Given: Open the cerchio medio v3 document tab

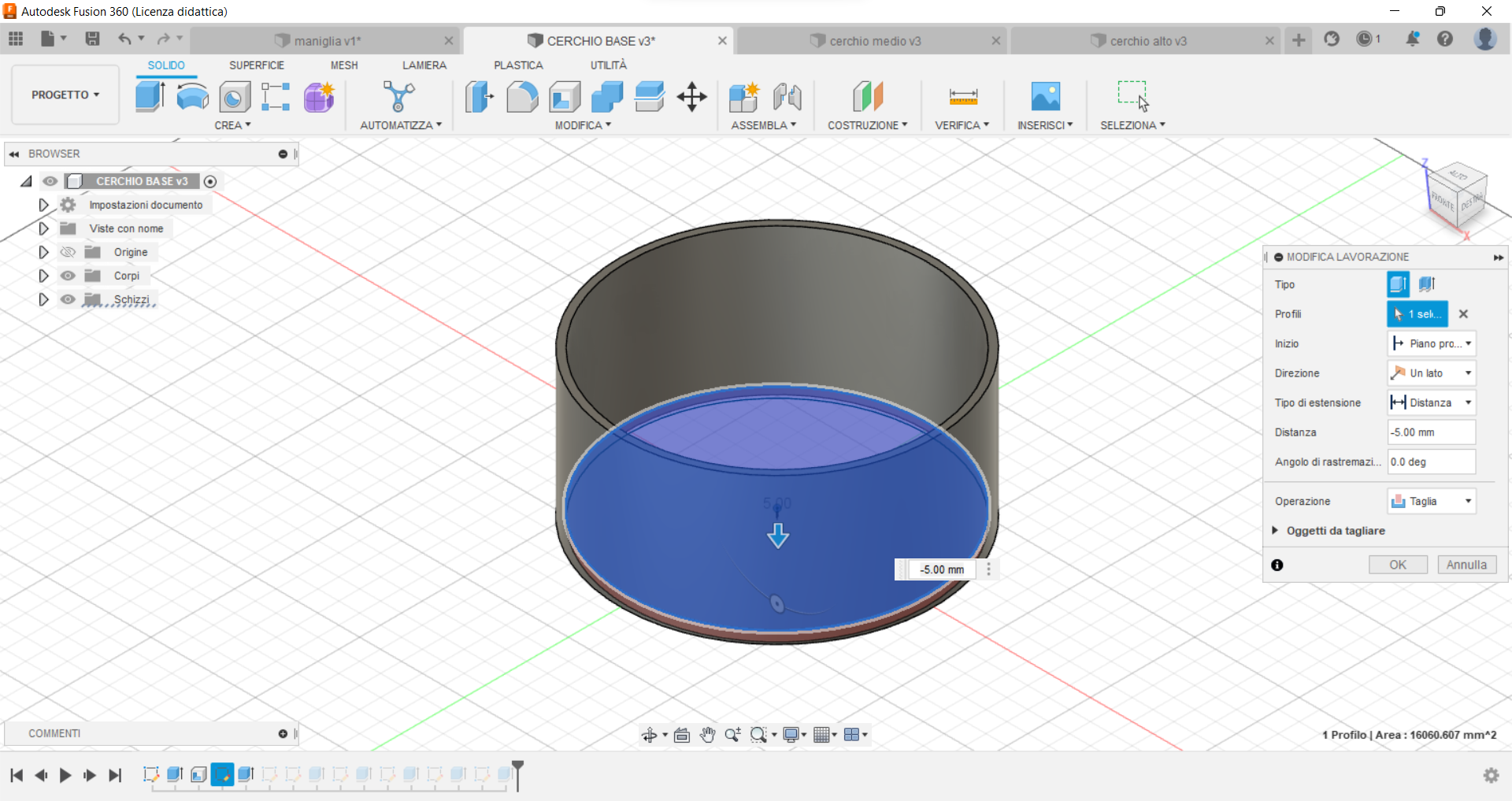Looking at the screenshot, I should [x=874, y=40].
